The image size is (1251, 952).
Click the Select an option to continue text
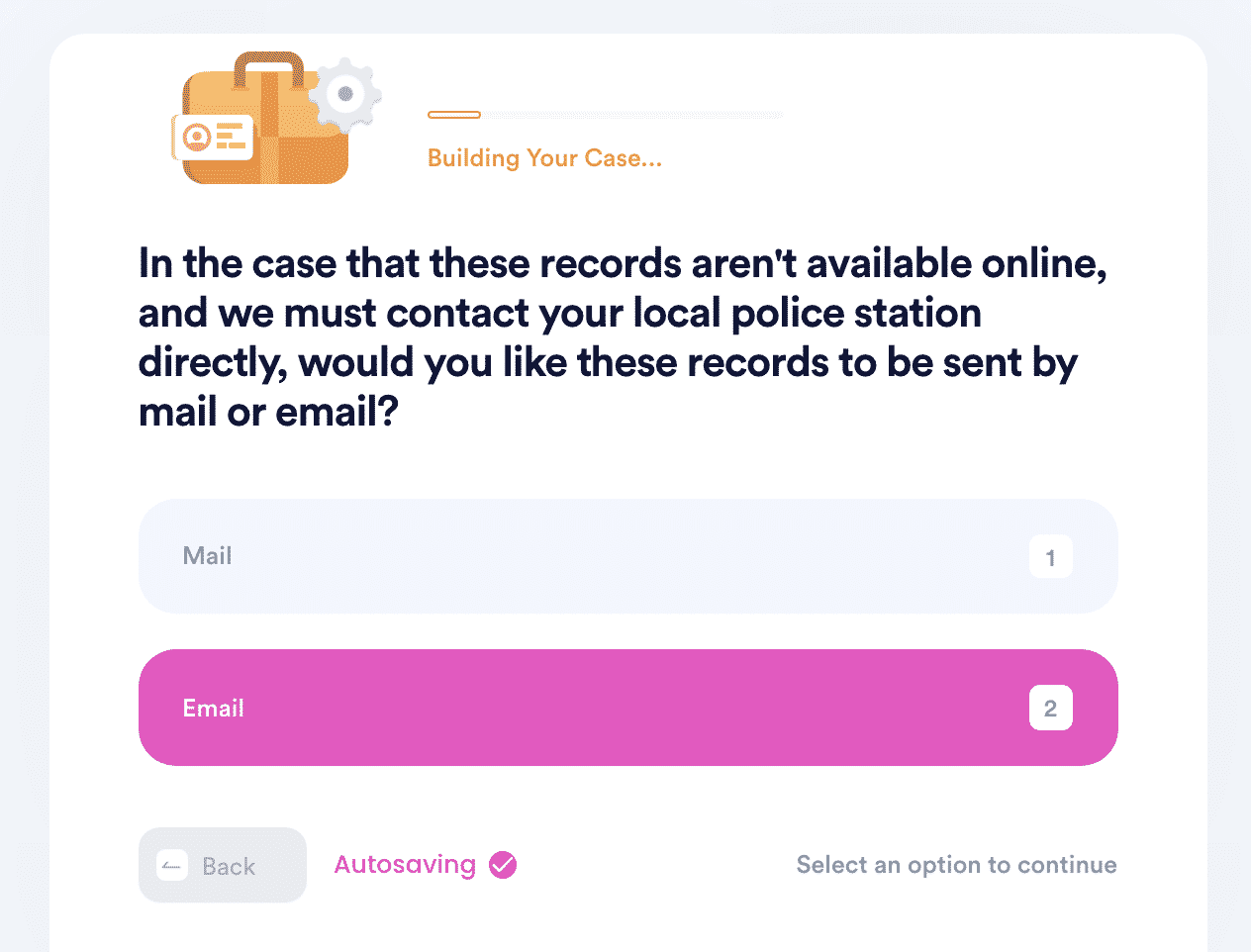pyautogui.click(x=956, y=865)
